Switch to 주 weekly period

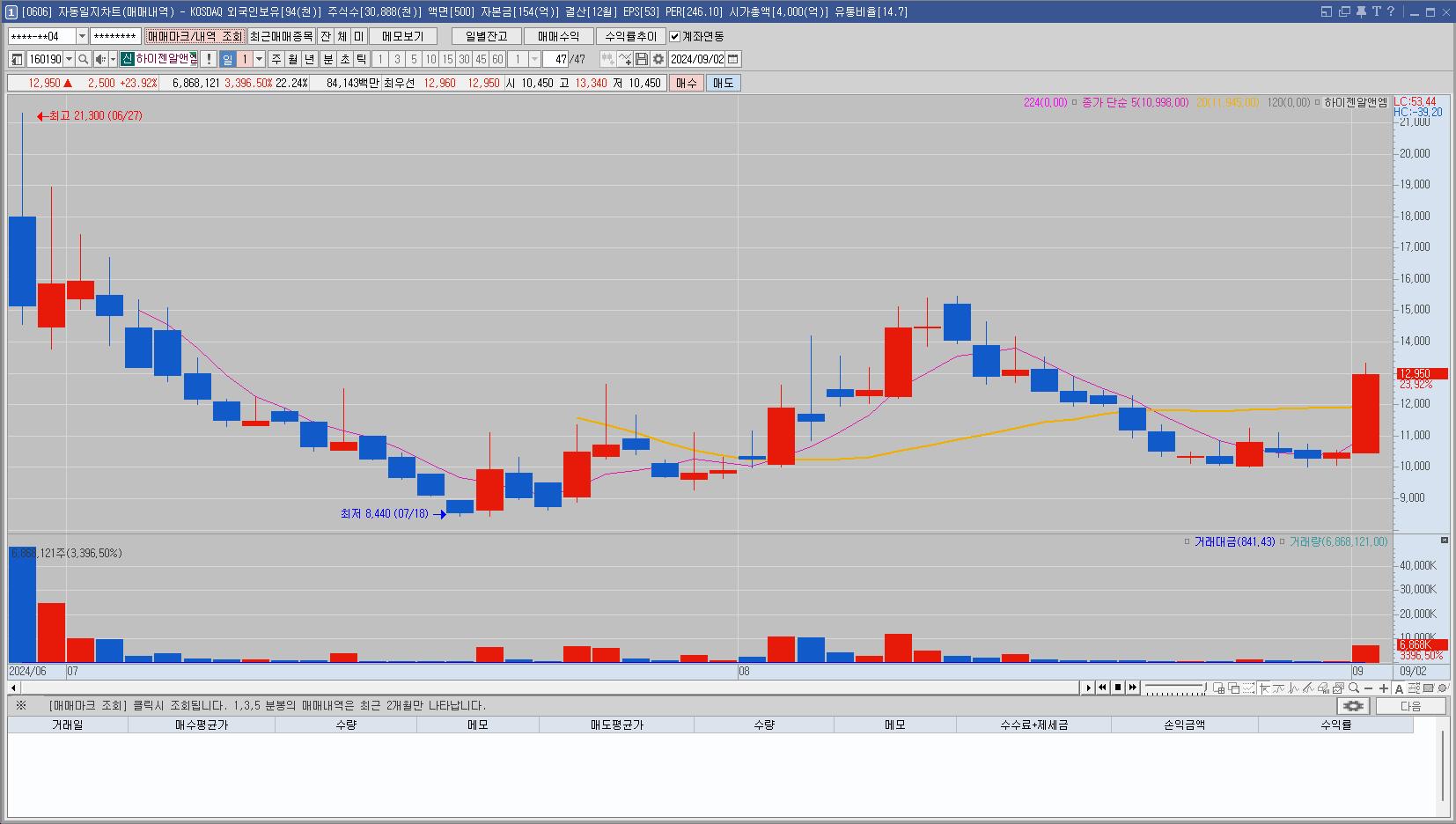[276, 59]
